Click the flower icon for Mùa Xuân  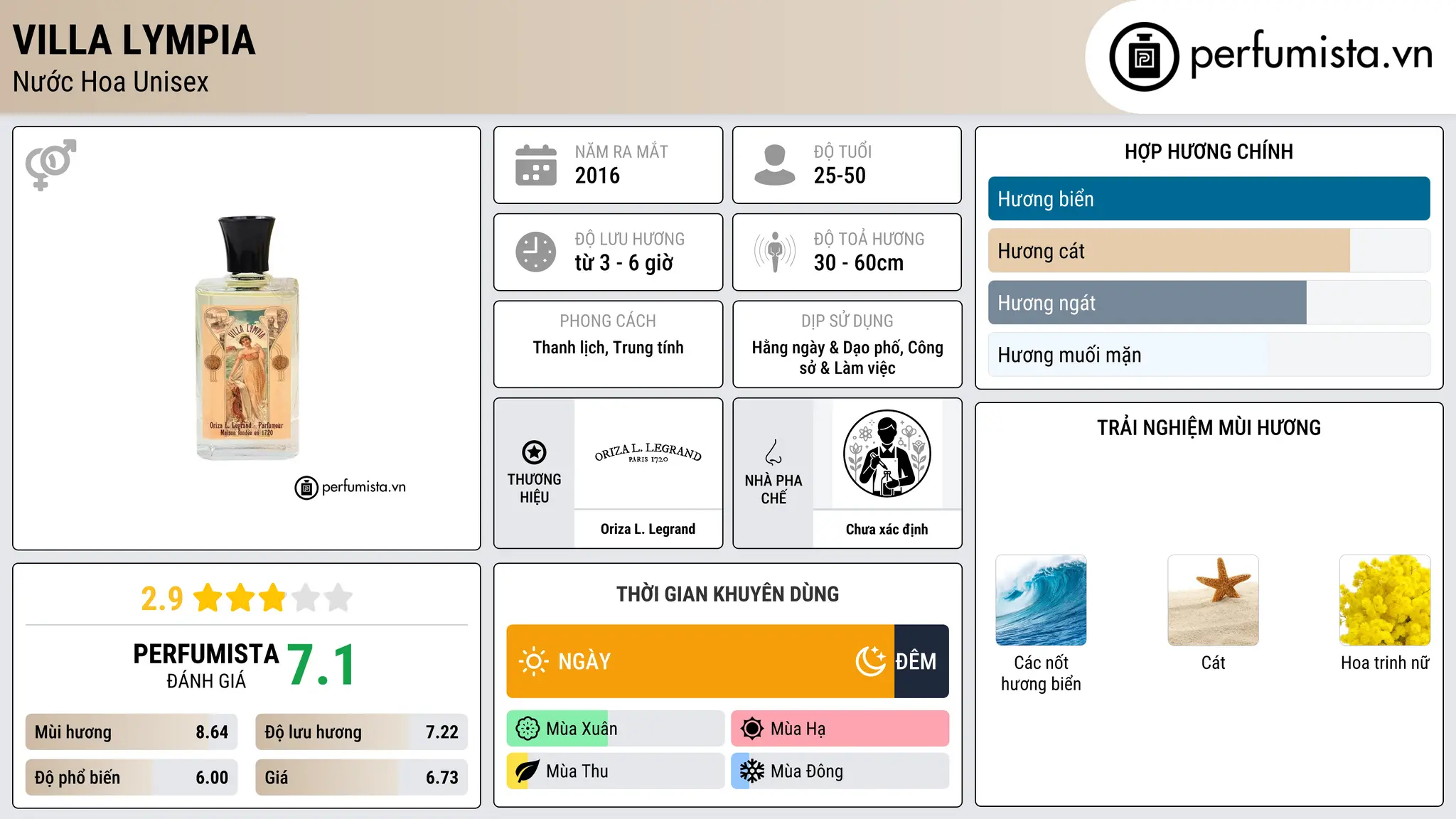click(x=528, y=729)
